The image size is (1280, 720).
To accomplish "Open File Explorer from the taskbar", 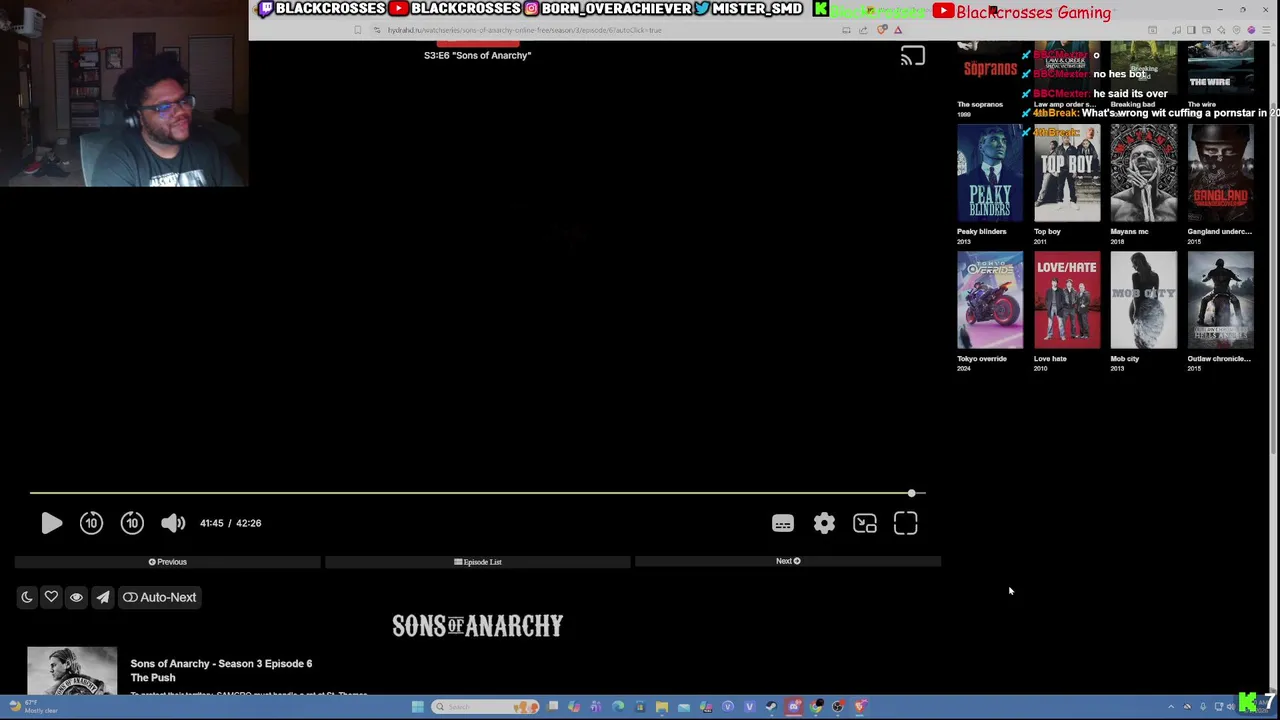I will [x=662, y=707].
